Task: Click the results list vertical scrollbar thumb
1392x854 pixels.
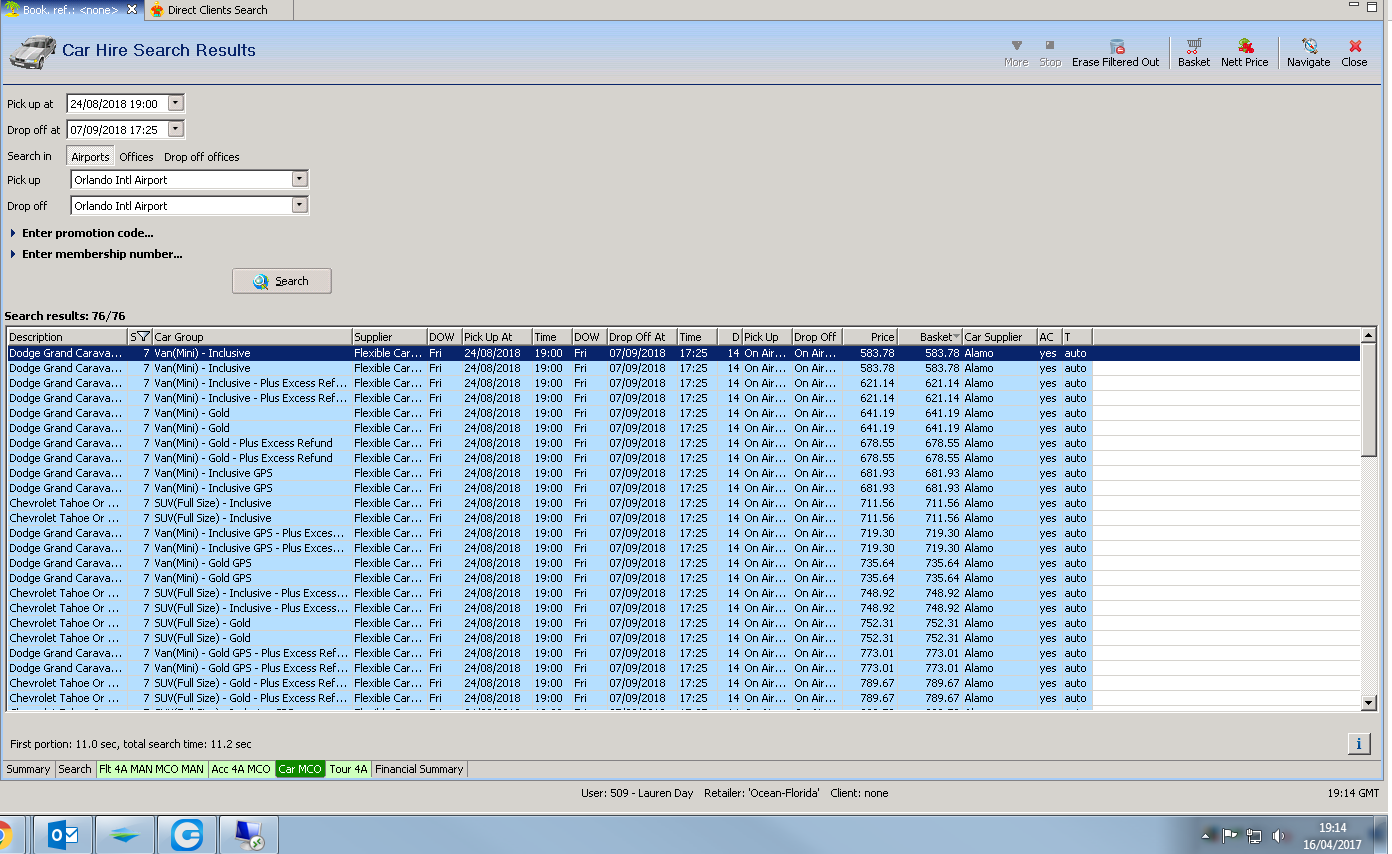Action: click(x=1369, y=400)
